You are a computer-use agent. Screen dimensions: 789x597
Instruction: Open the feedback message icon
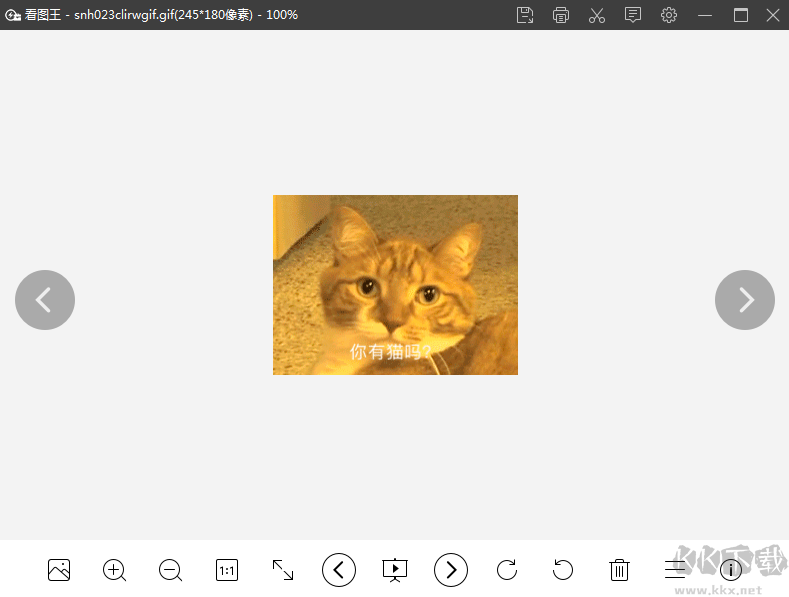pyautogui.click(x=633, y=15)
